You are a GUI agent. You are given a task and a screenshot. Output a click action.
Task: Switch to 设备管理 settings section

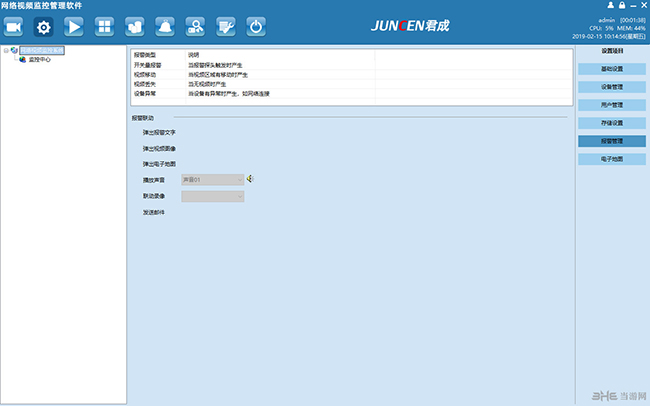coord(611,87)
